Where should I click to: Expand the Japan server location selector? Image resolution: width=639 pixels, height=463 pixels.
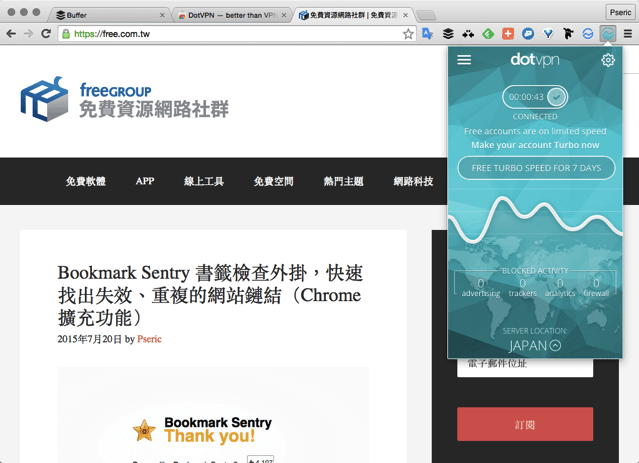click(x=535, y=346)
